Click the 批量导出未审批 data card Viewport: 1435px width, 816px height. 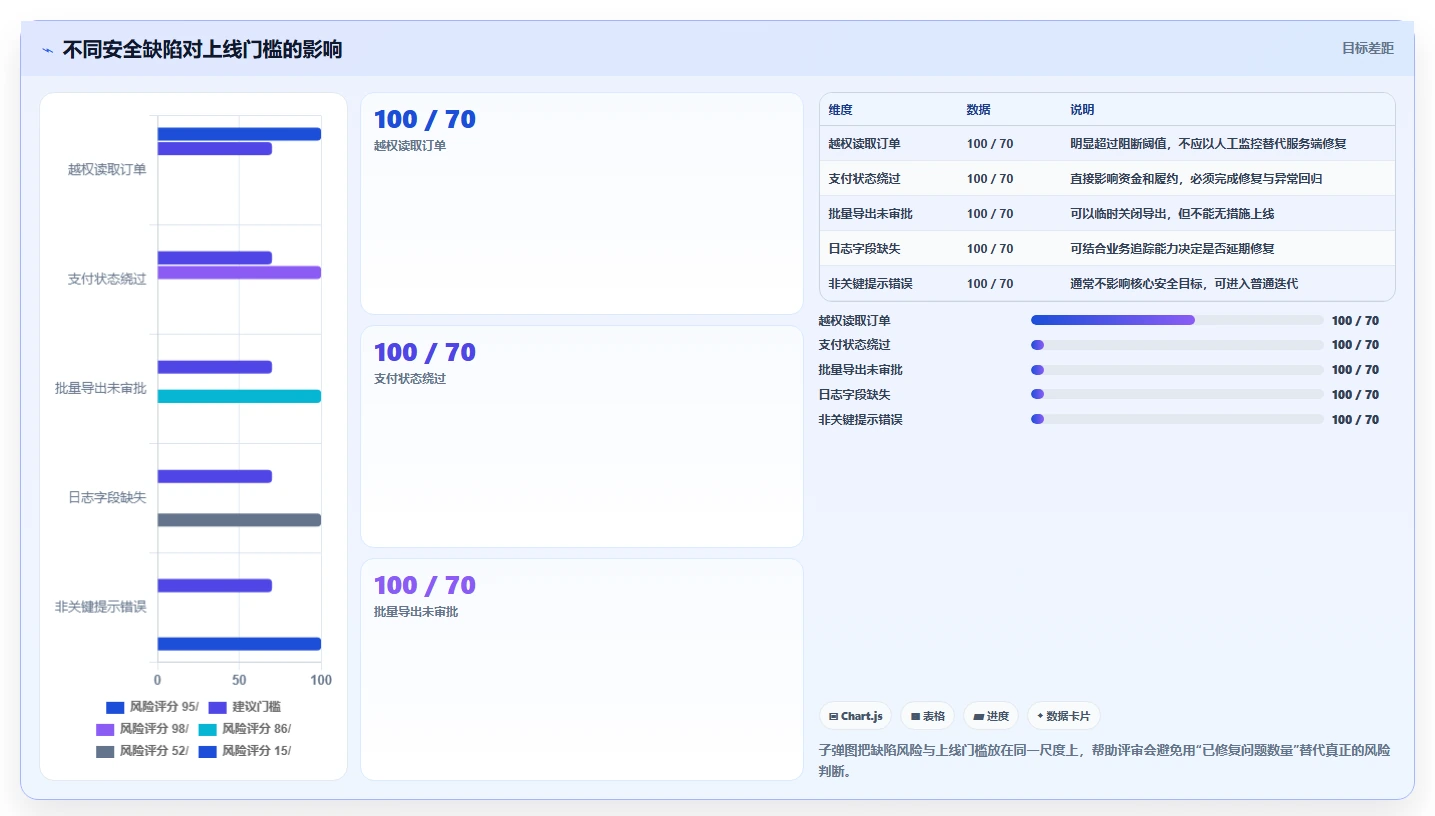pyautogui.click(x=582, y=670)
